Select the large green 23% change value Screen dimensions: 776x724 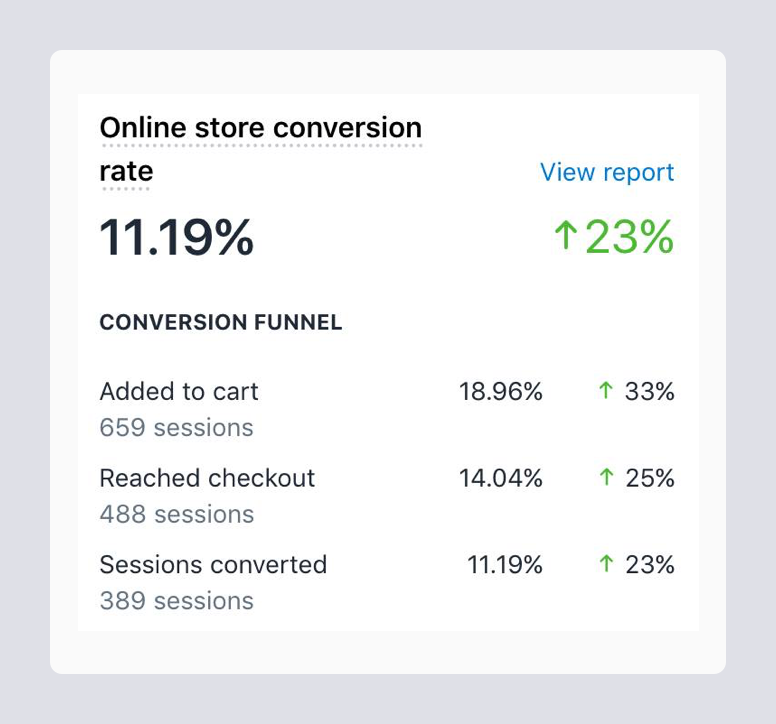point(629,238)
